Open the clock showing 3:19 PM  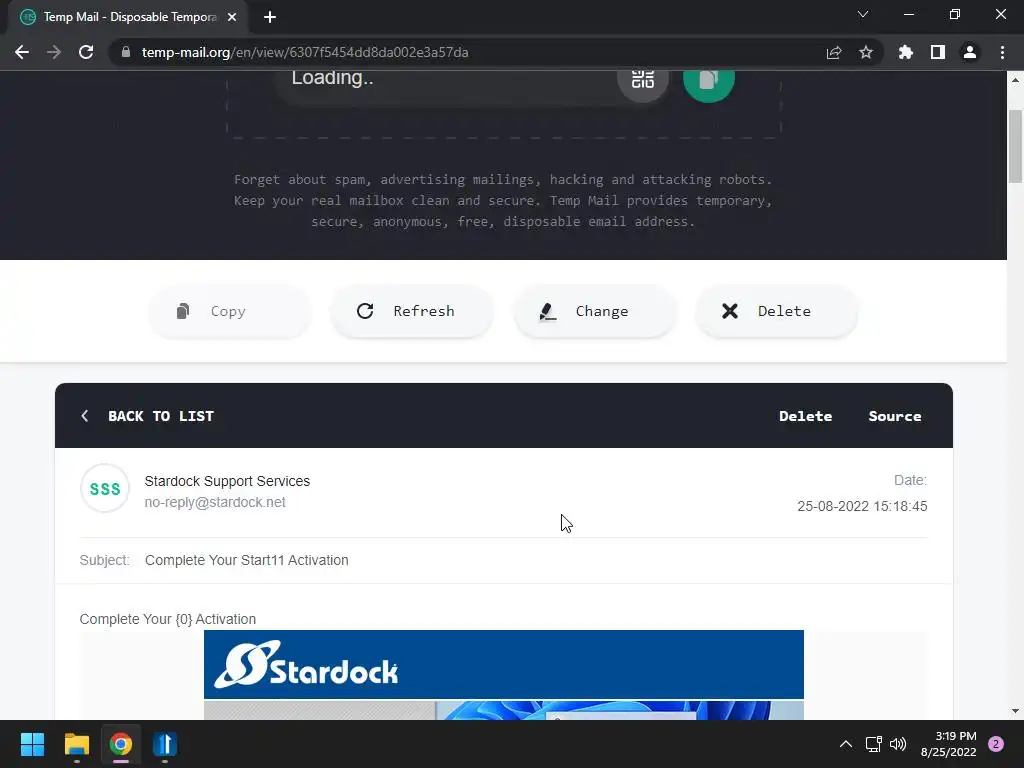click(x=949, y=744)
